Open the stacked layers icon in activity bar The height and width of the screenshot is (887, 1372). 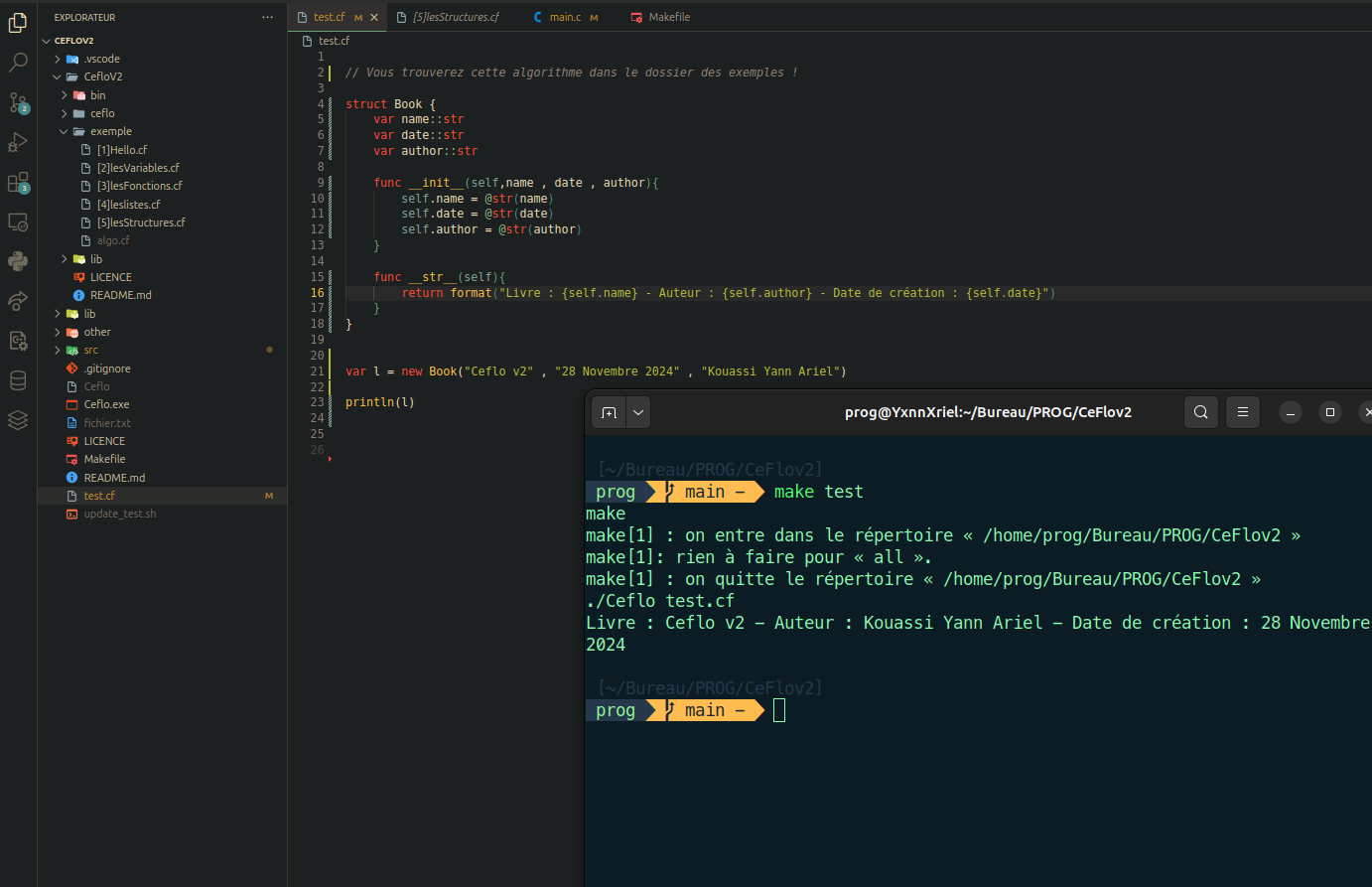(18, 420)
